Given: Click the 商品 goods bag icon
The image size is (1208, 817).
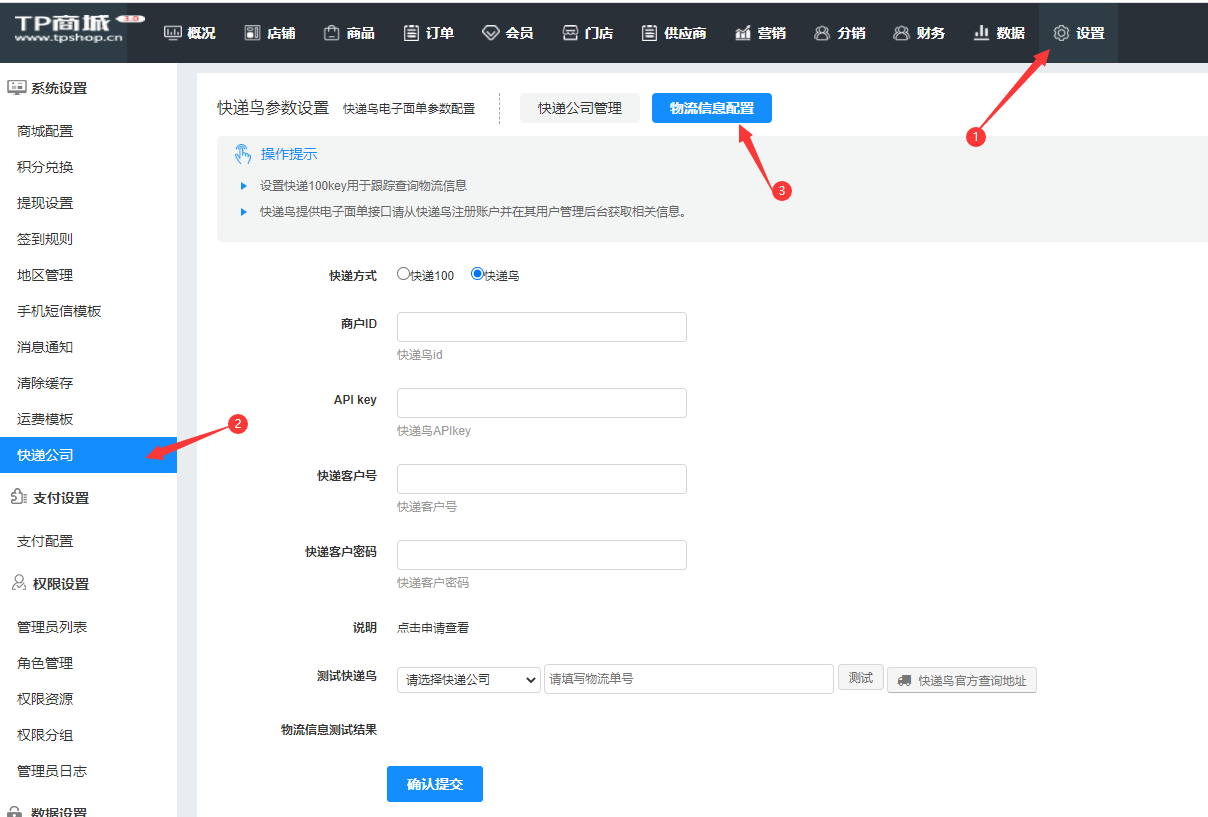Looking at the screenshot, I should (331, 33).
